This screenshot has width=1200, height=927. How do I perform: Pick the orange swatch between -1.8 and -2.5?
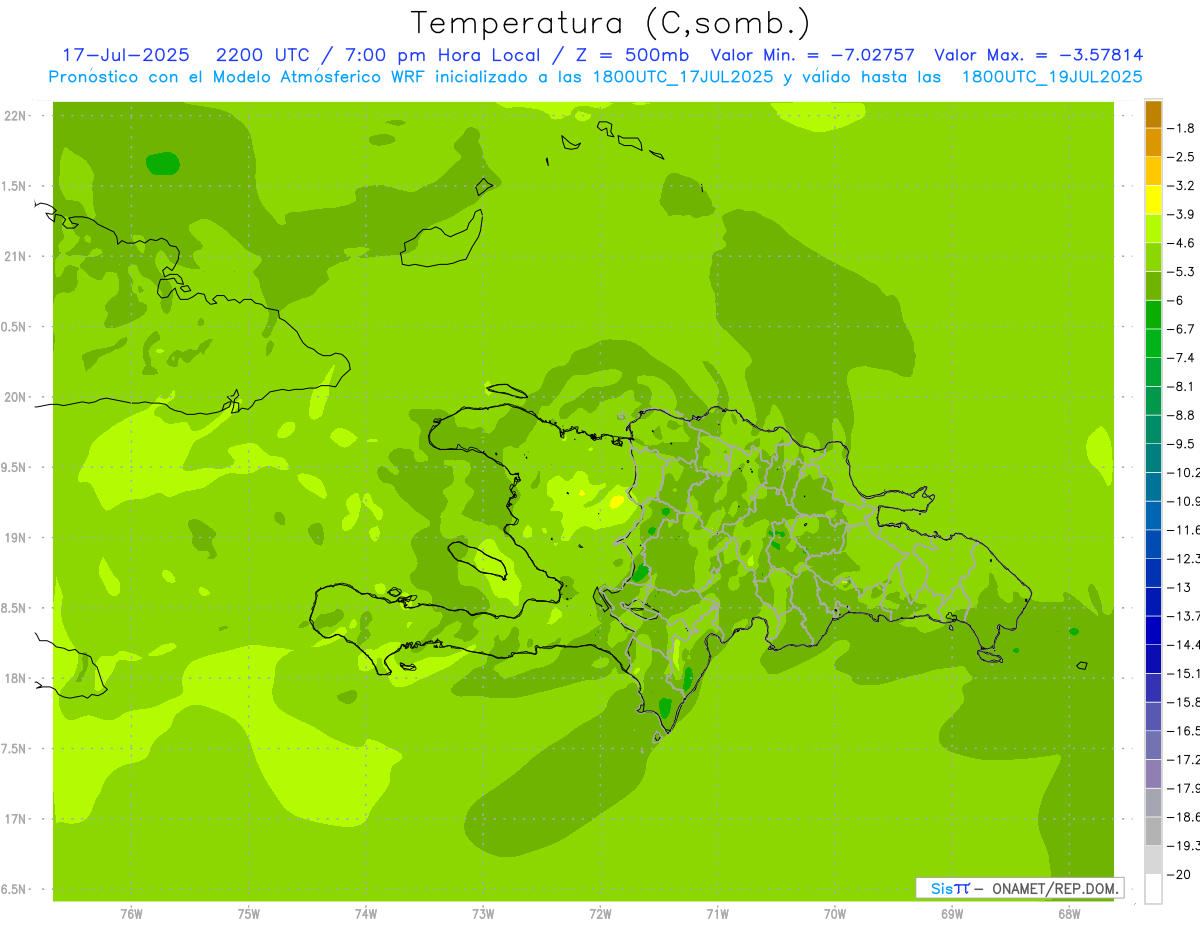click(x=1153, y=143)
